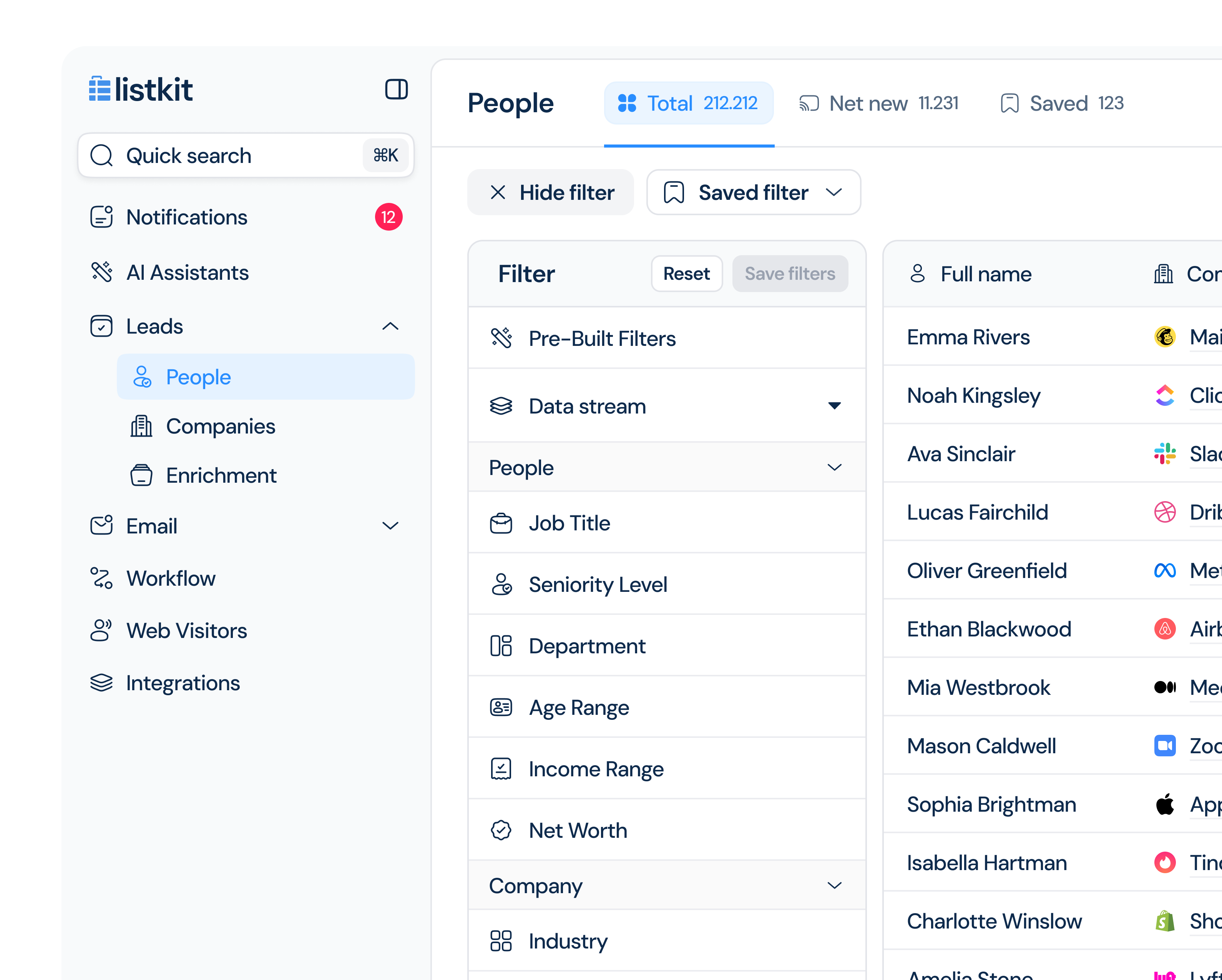Viewport: 1222px width, 980px height.
Task: Collapse the Leads menu chevron
Action: (x=390, y=327)
